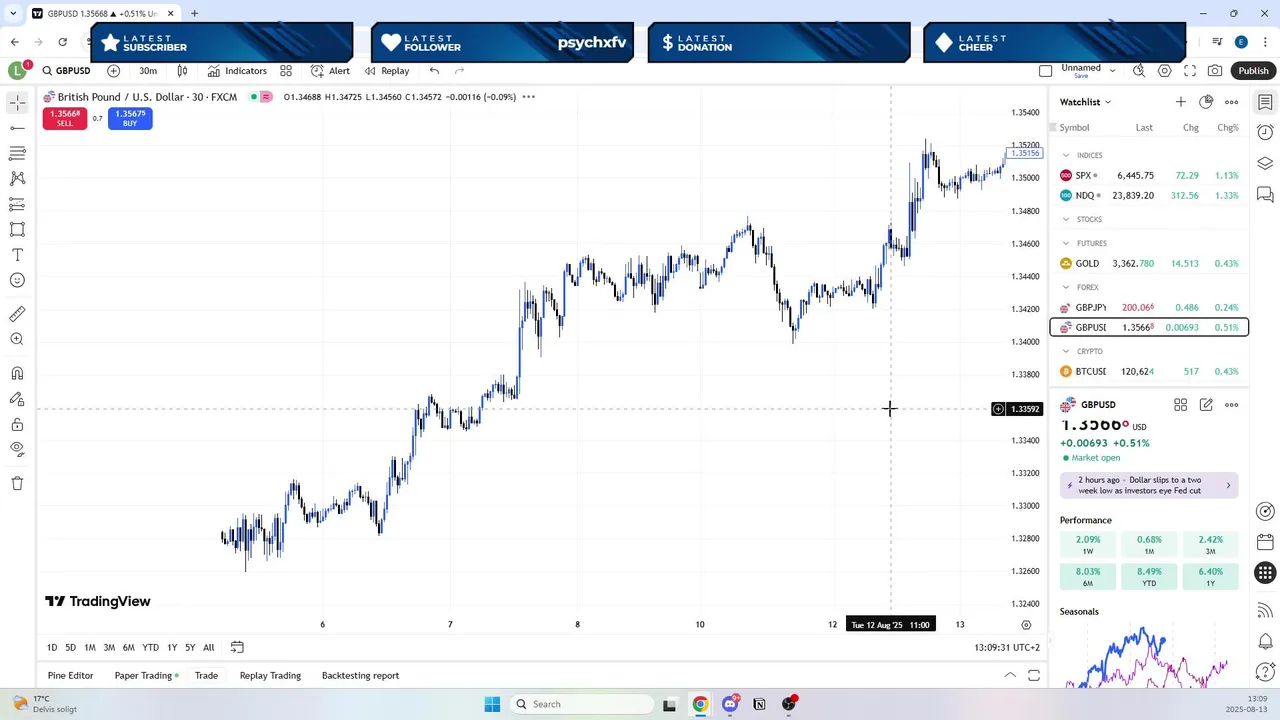The width and height of the screenshot is (1280, 720).
Task: Toggle lock all drawing tools
Action: 17,424
